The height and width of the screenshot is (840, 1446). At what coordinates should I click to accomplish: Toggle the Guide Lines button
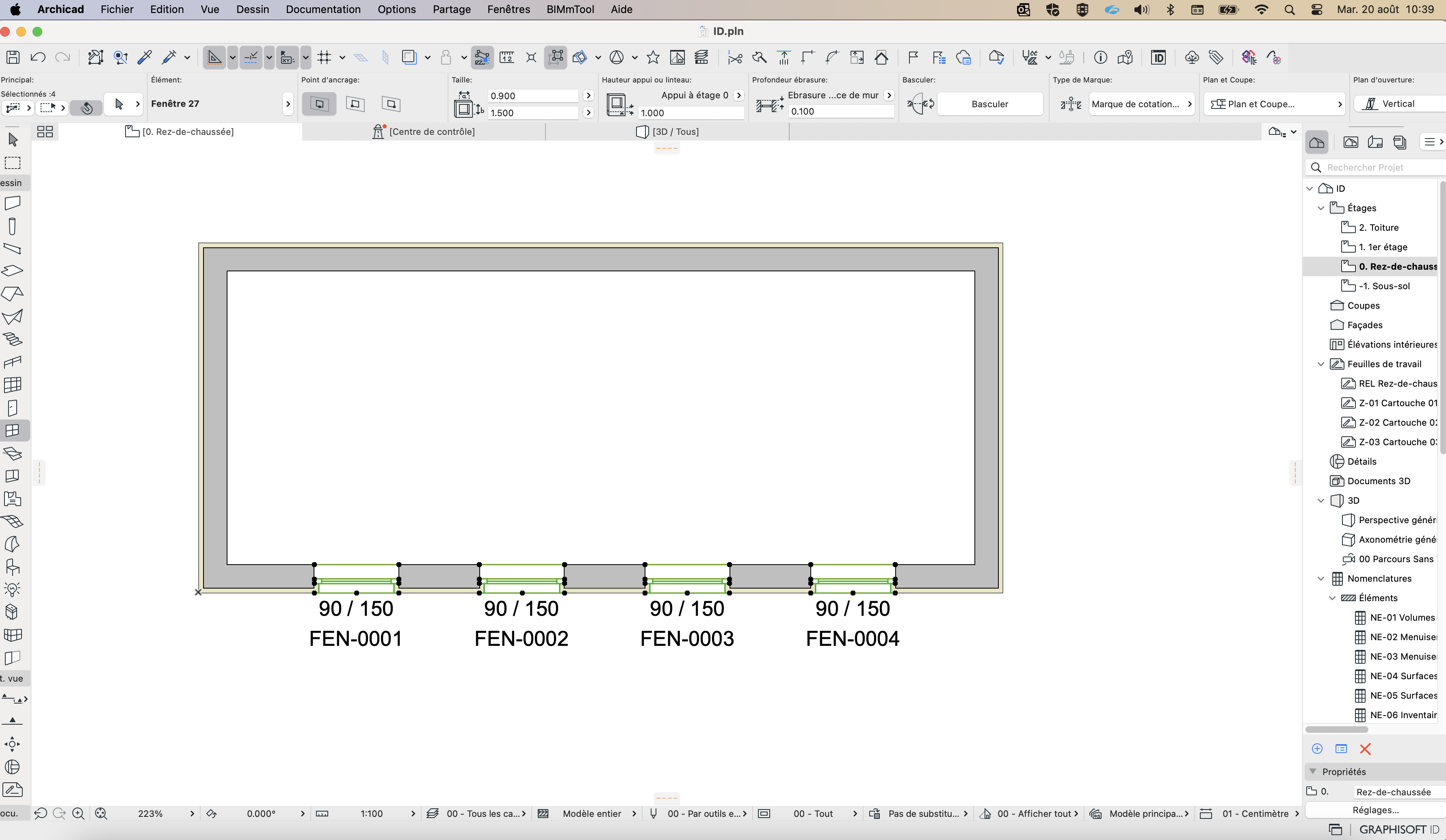tap(214, 57)
